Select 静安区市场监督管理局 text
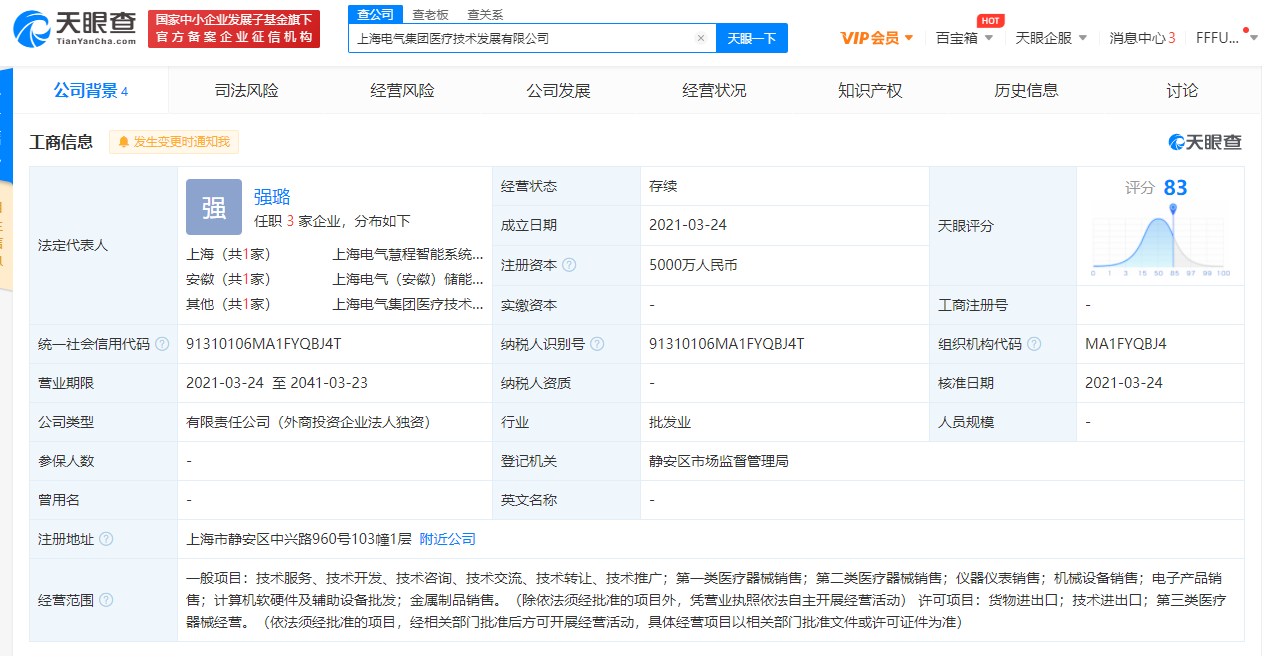The image size is (1262, 656). pyautogui.click(x=719, y=461)
